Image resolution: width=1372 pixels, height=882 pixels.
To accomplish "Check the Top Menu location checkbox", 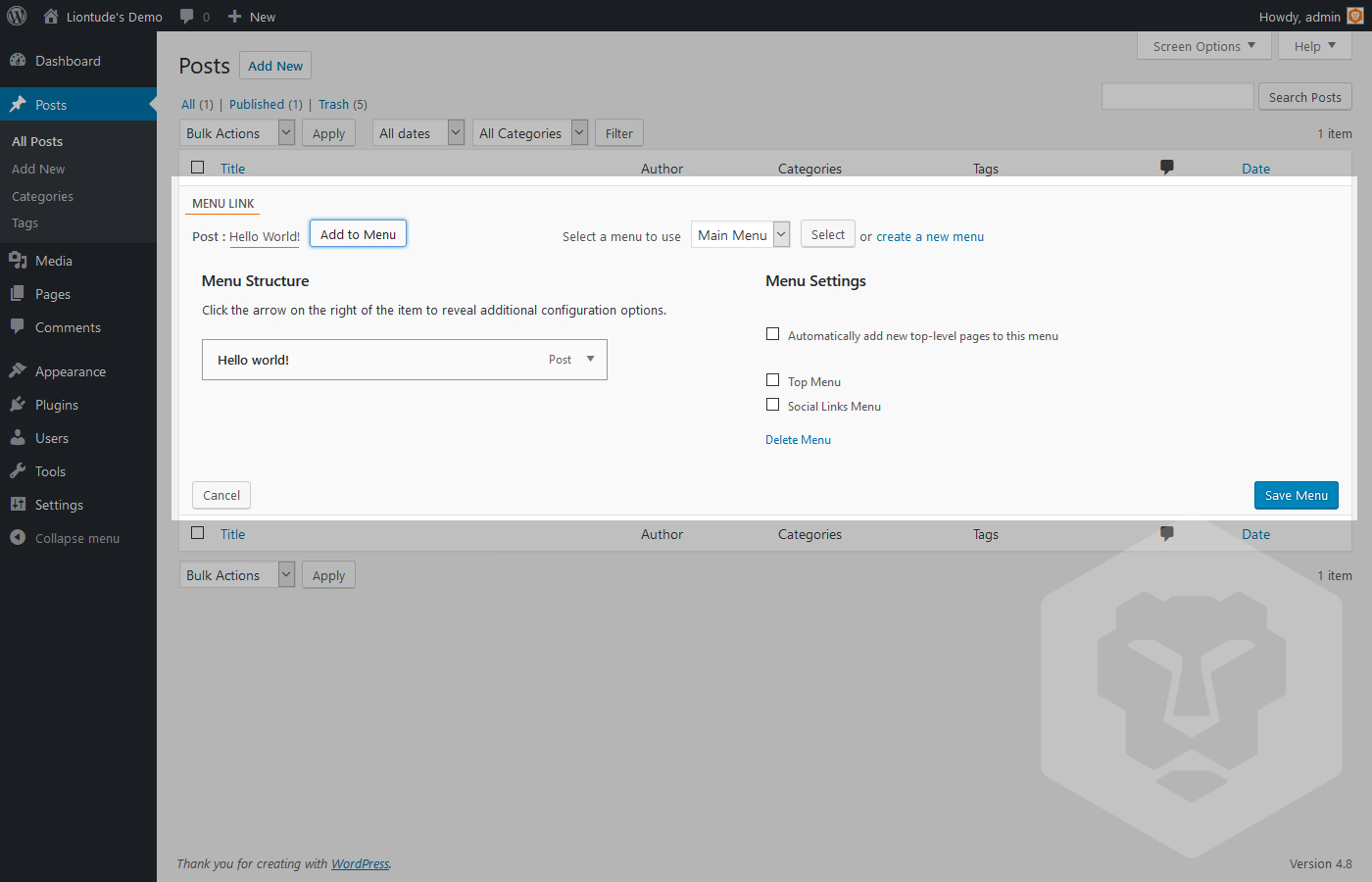I will tap(772, 380).
